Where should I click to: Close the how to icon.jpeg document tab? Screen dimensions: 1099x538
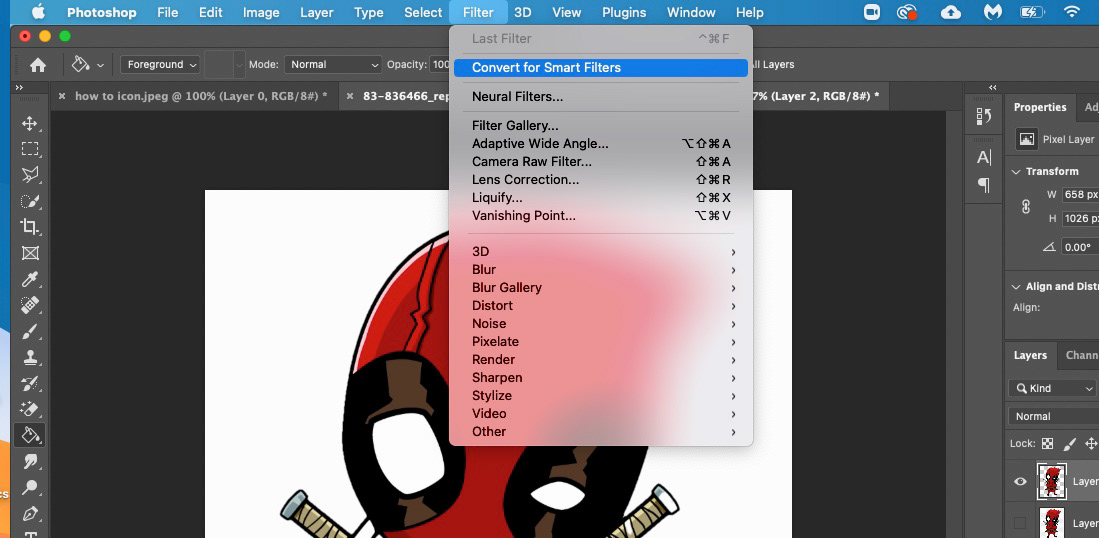pyautogui.click(x=62, y=96)
